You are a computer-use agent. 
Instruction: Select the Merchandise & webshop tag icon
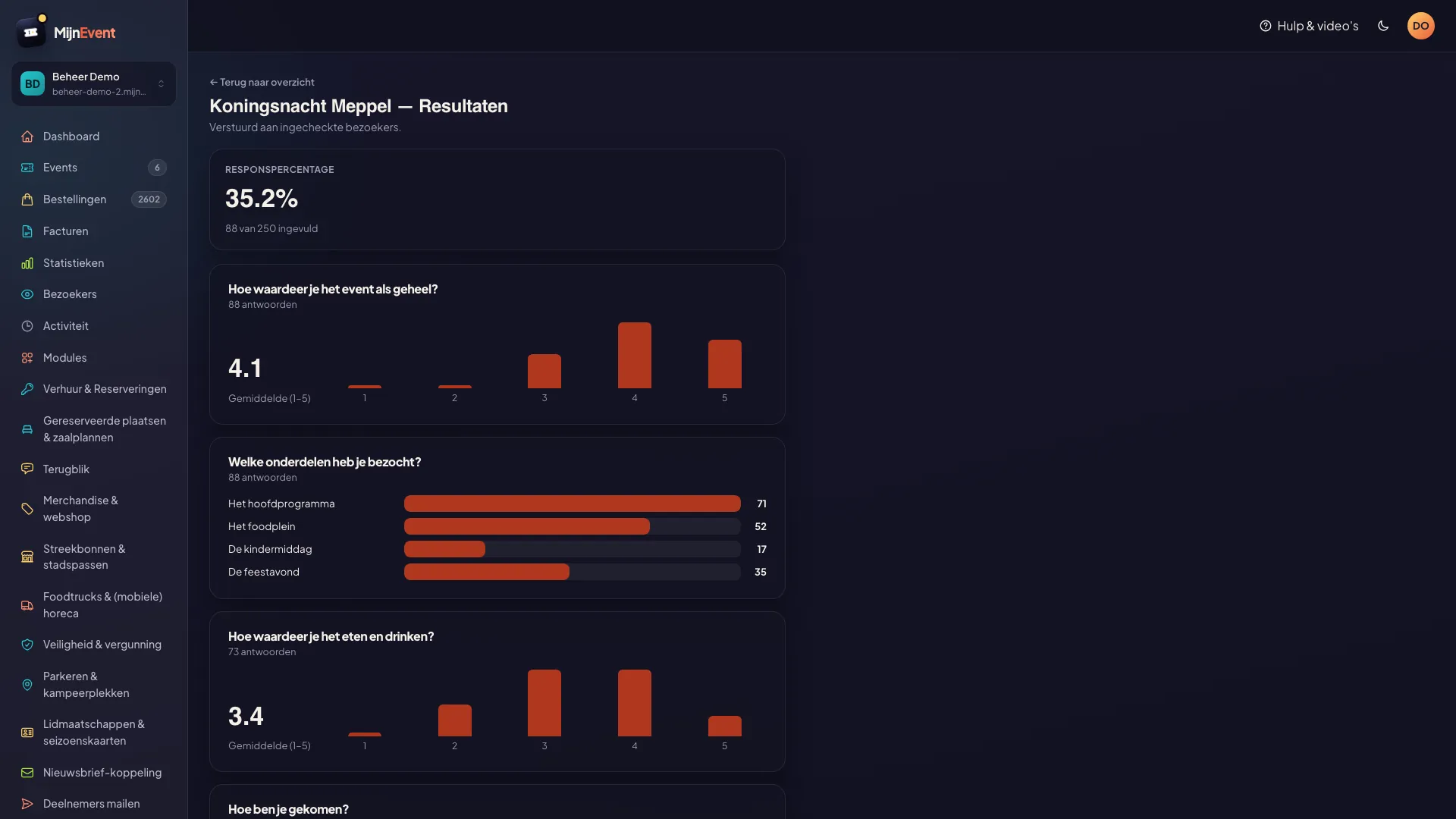coord(27,509)
